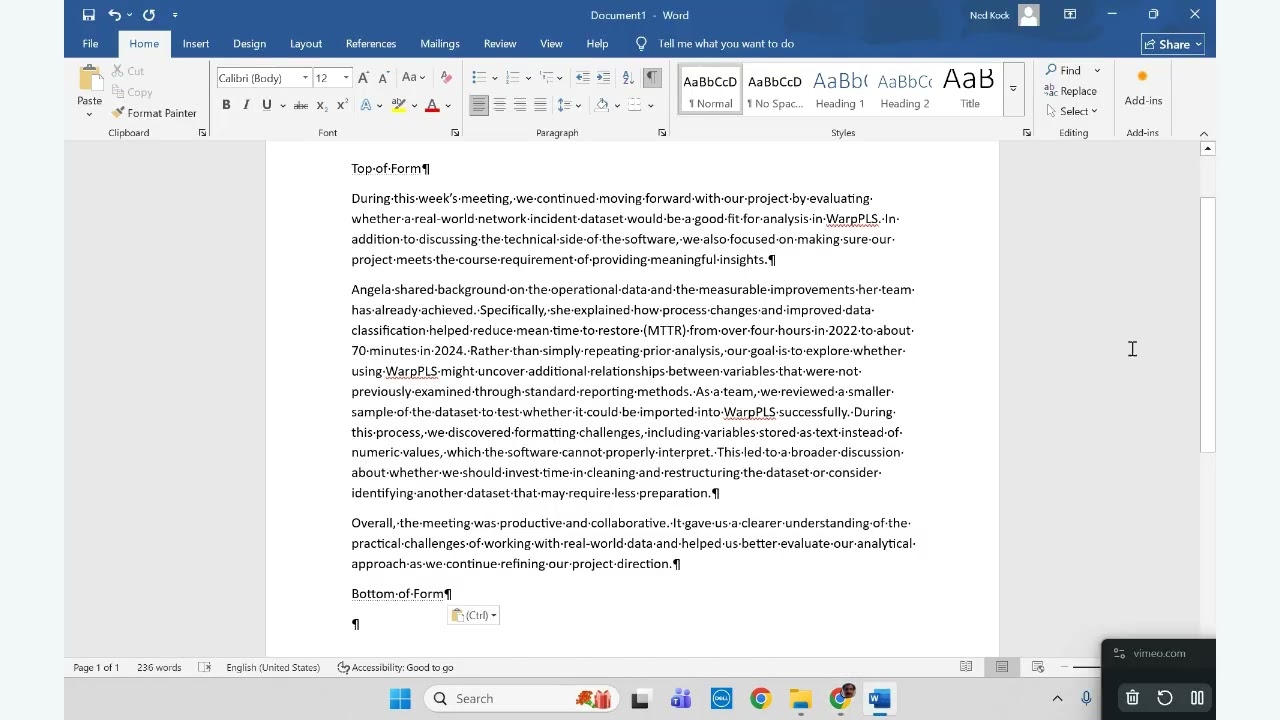Expand Paste Options (Ctrl) popup
The height and width of the screenshot is (720, 1280).
(x=473, y=615)
